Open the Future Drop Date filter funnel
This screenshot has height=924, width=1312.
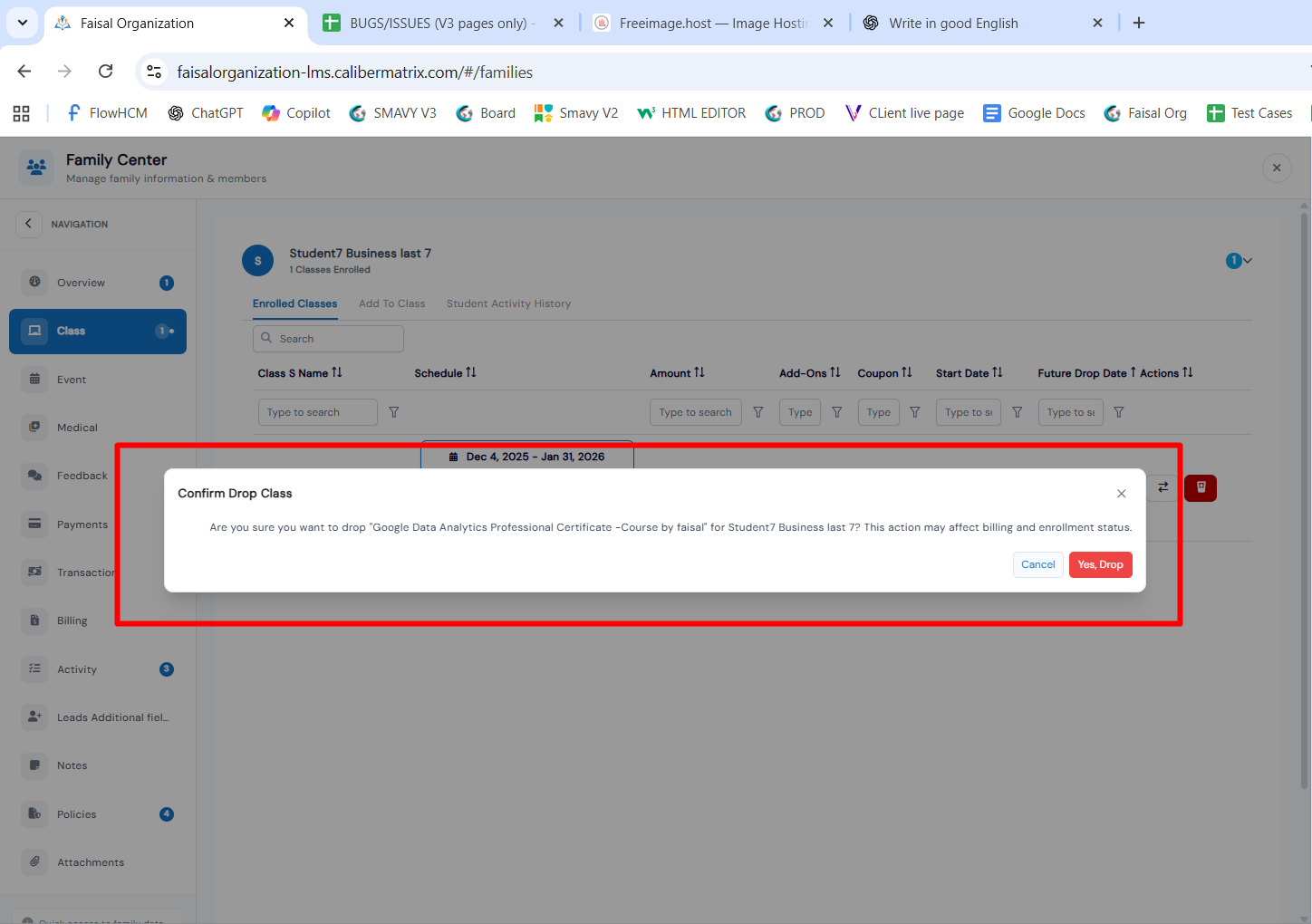[x=1119, y=412]
